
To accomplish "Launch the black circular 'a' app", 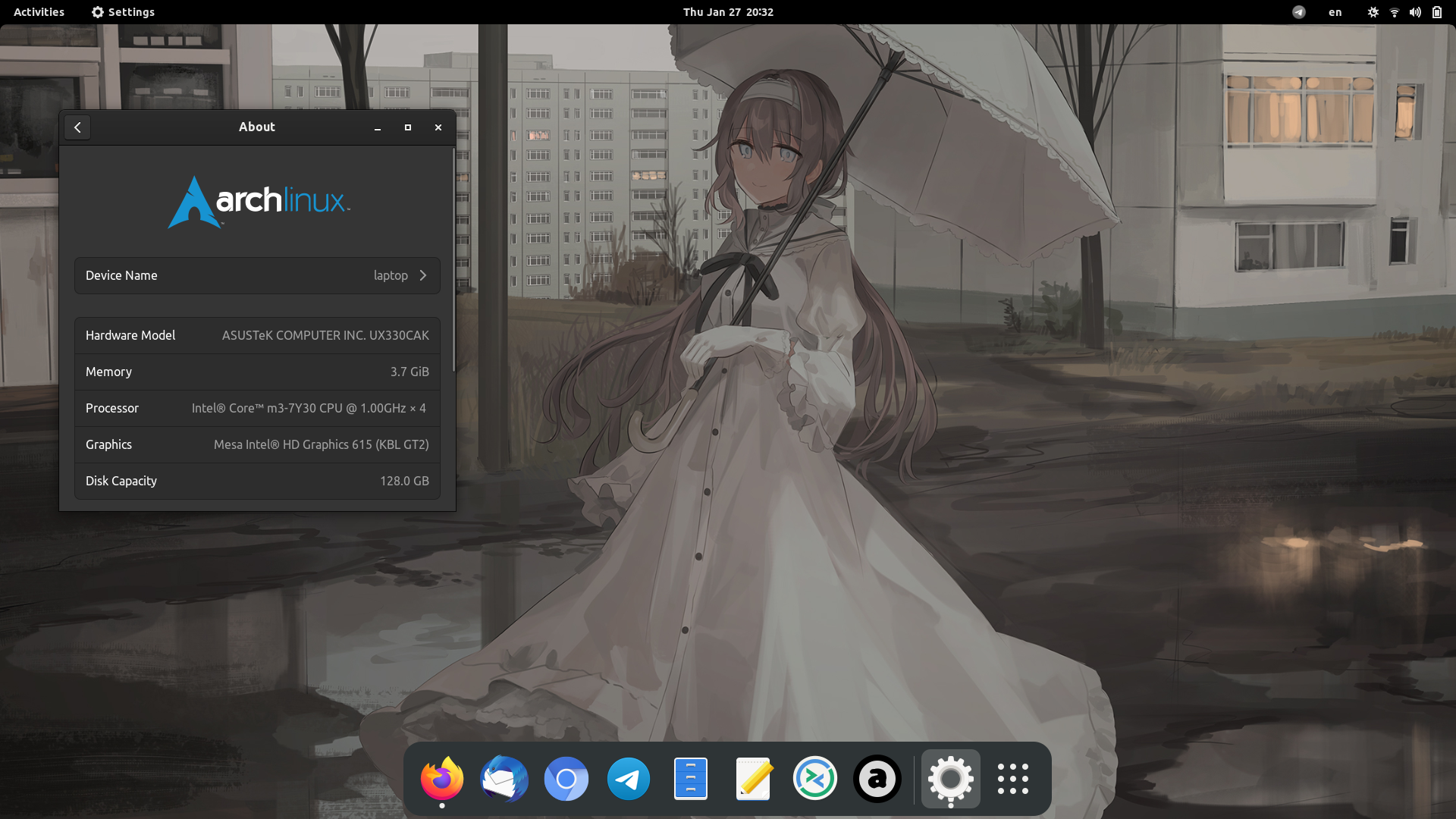I will pyautogui.click(x=877, y=779).
